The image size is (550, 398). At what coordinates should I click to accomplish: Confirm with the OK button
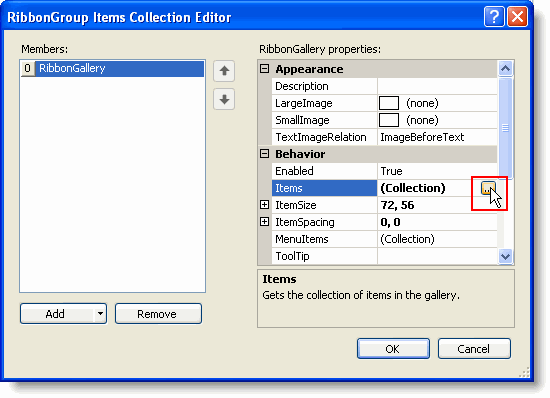point(393,349)
